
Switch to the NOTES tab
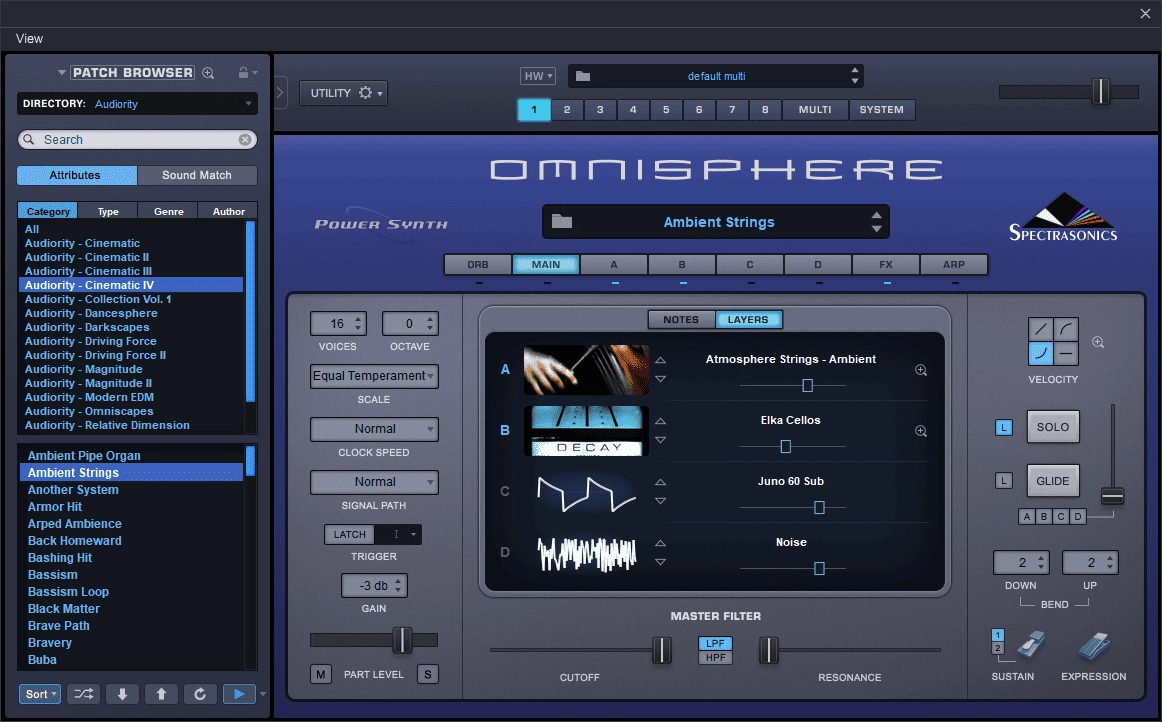tap(681, 319)
